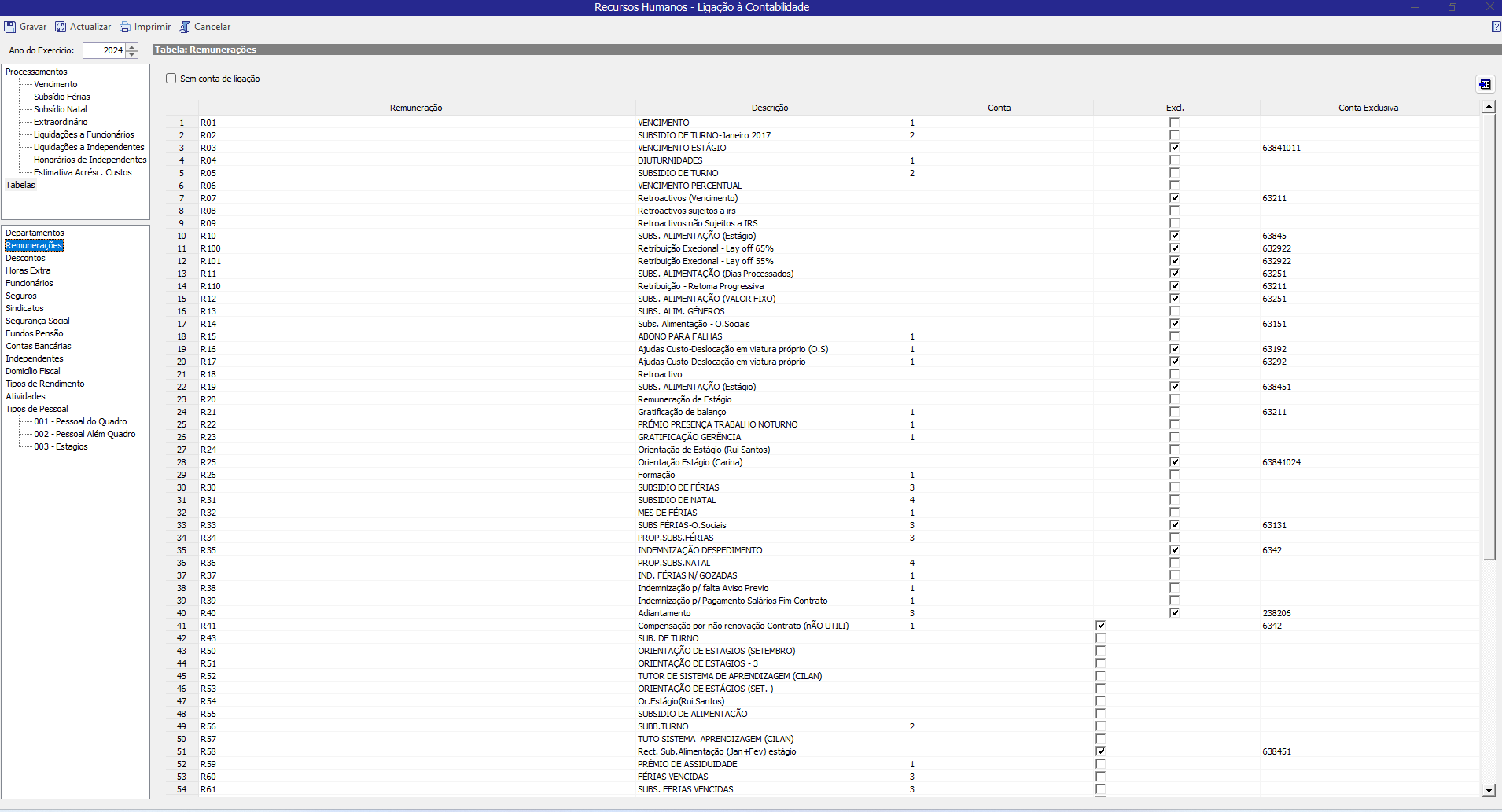Viewport: 1502px width, 812px height.
Task: Click the Ano do Exercício year field
Action: pos(104,50)
